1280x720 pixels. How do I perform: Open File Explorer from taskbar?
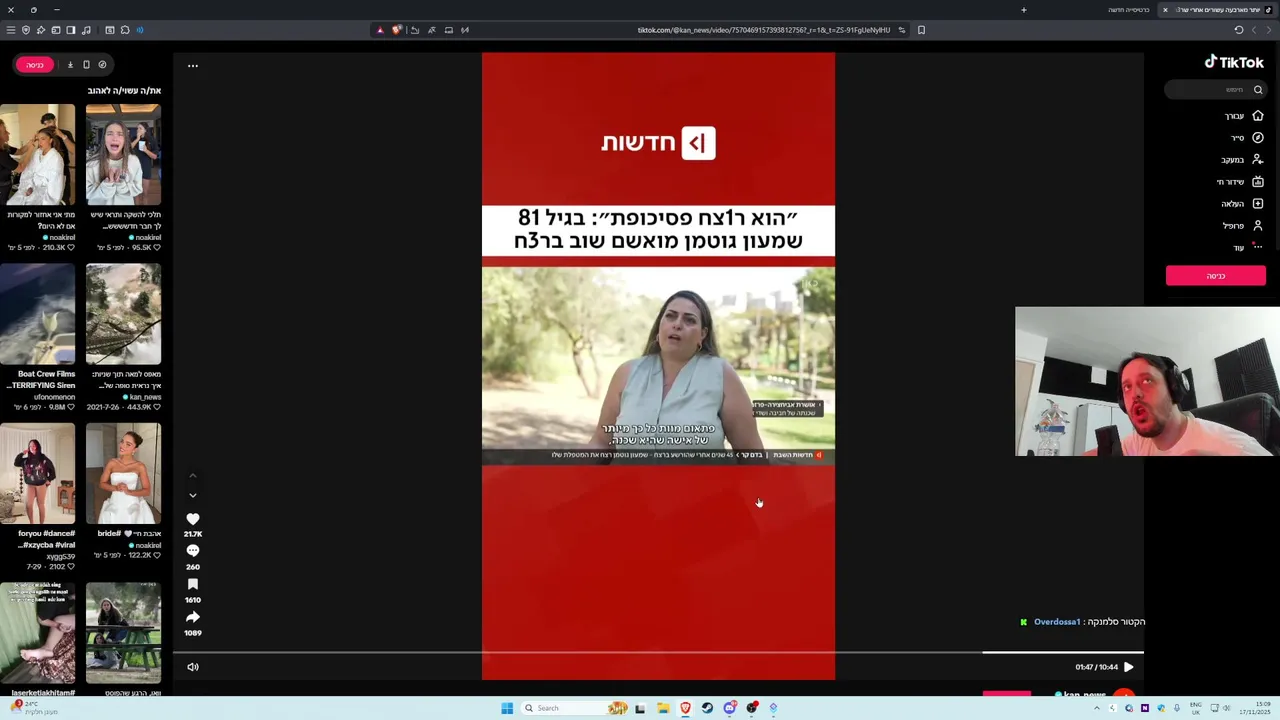point(663,708)
